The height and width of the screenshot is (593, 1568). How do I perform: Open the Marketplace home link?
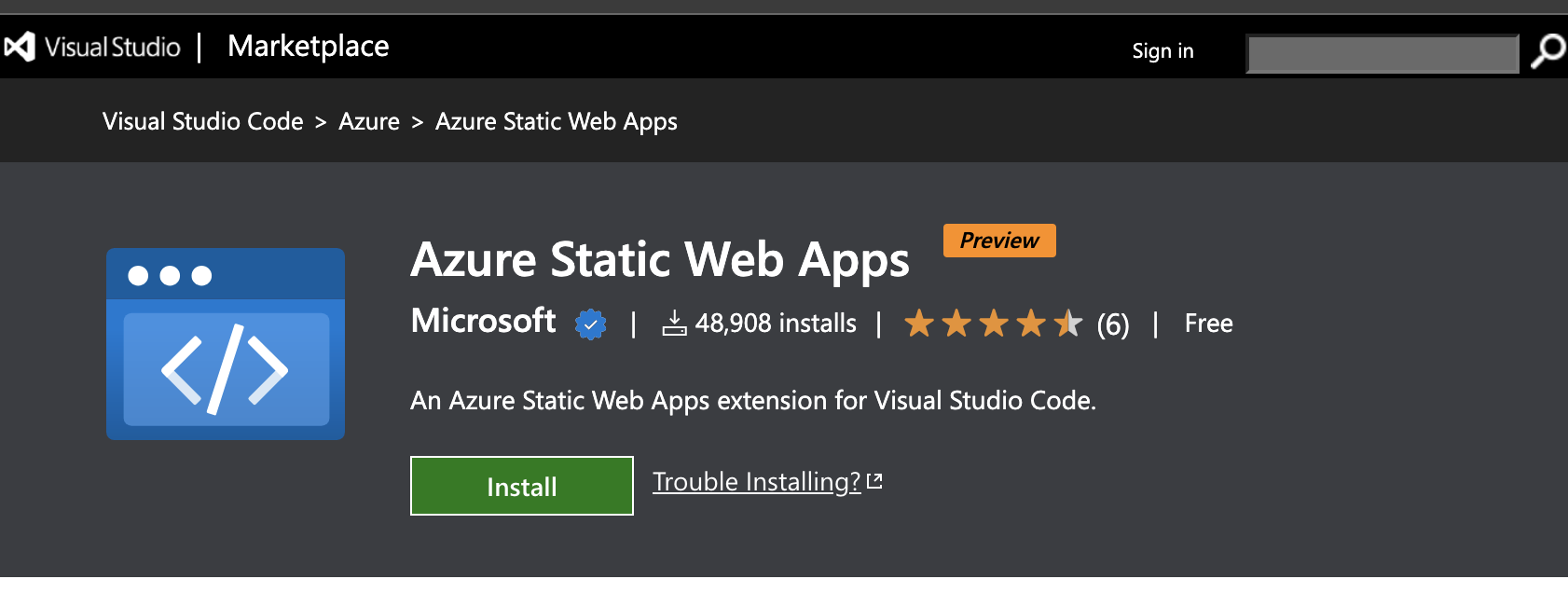click(x=308, y=47)
